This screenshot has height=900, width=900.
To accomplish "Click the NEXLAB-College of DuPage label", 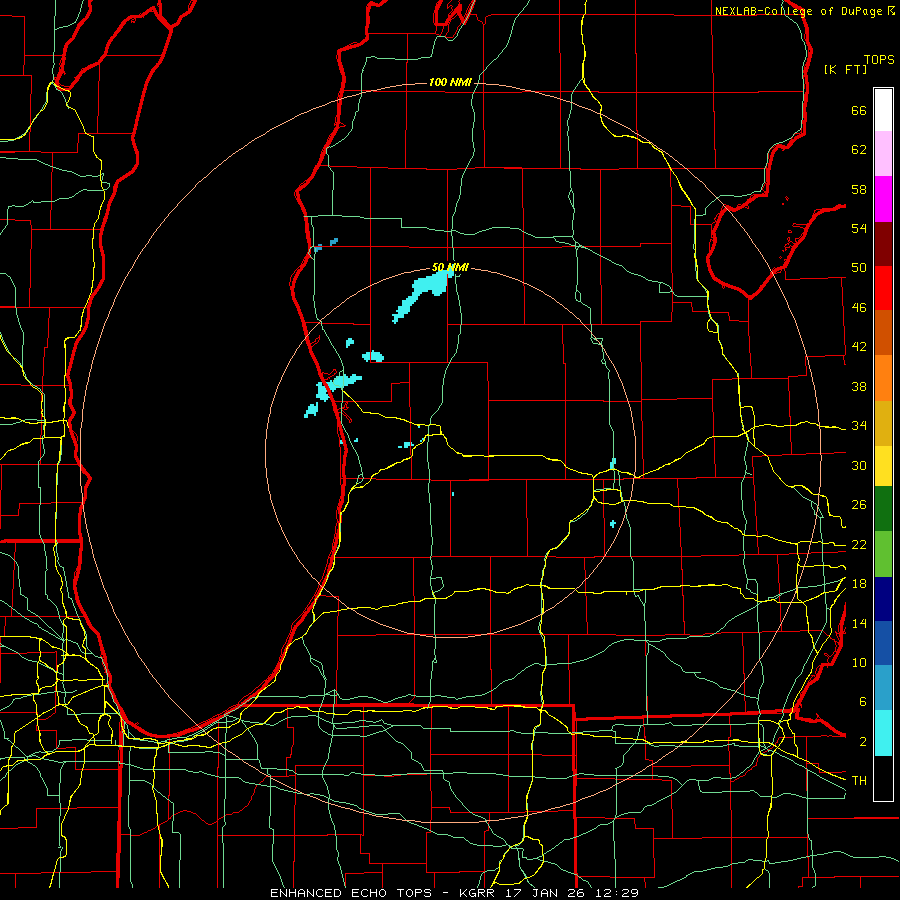I will coord(800,11).
